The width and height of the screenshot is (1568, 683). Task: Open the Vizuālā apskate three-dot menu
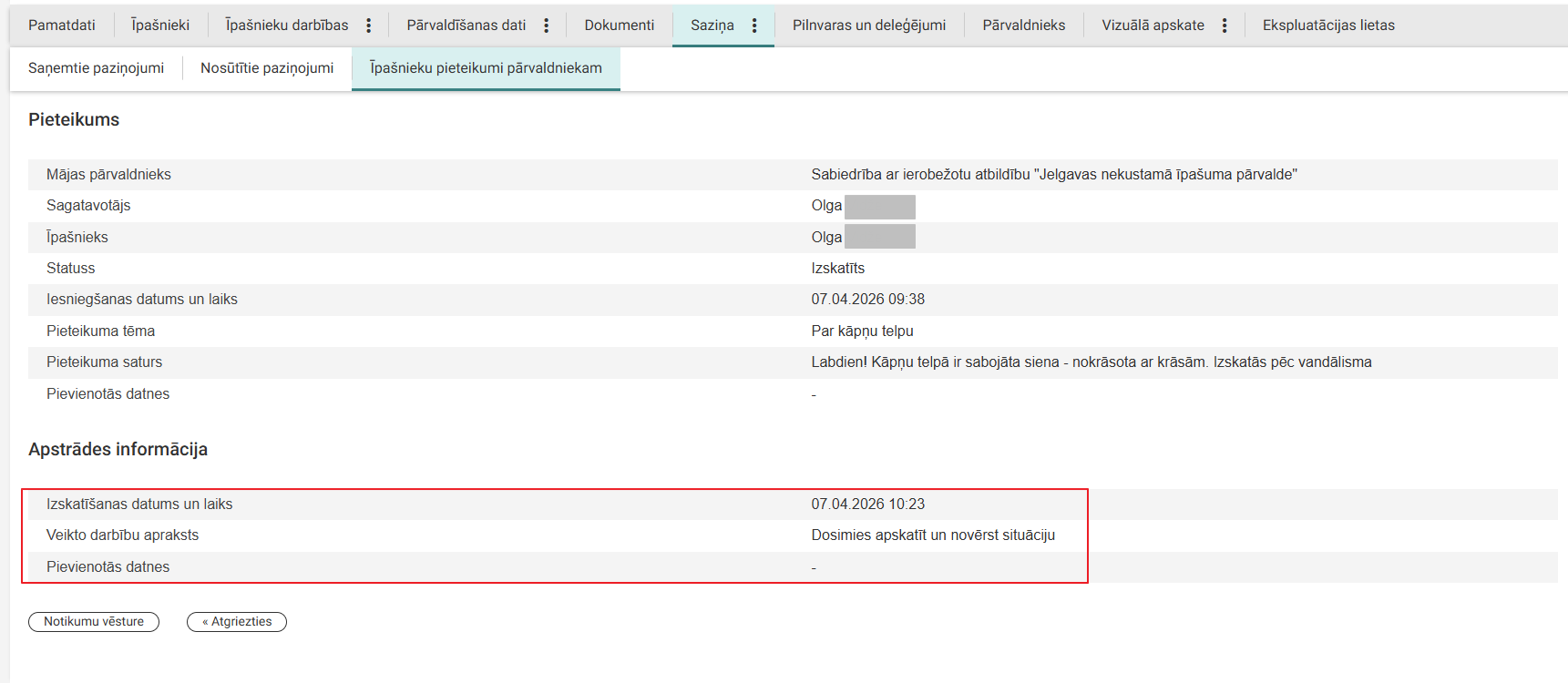pyautogui.click(x=1225, y=25)
